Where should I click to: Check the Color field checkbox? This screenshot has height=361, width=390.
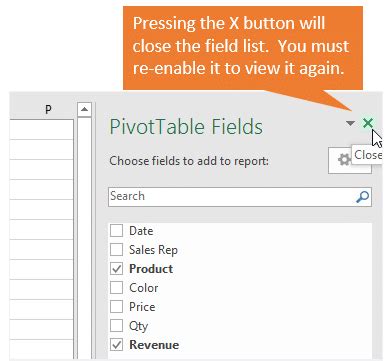(116, 288)
